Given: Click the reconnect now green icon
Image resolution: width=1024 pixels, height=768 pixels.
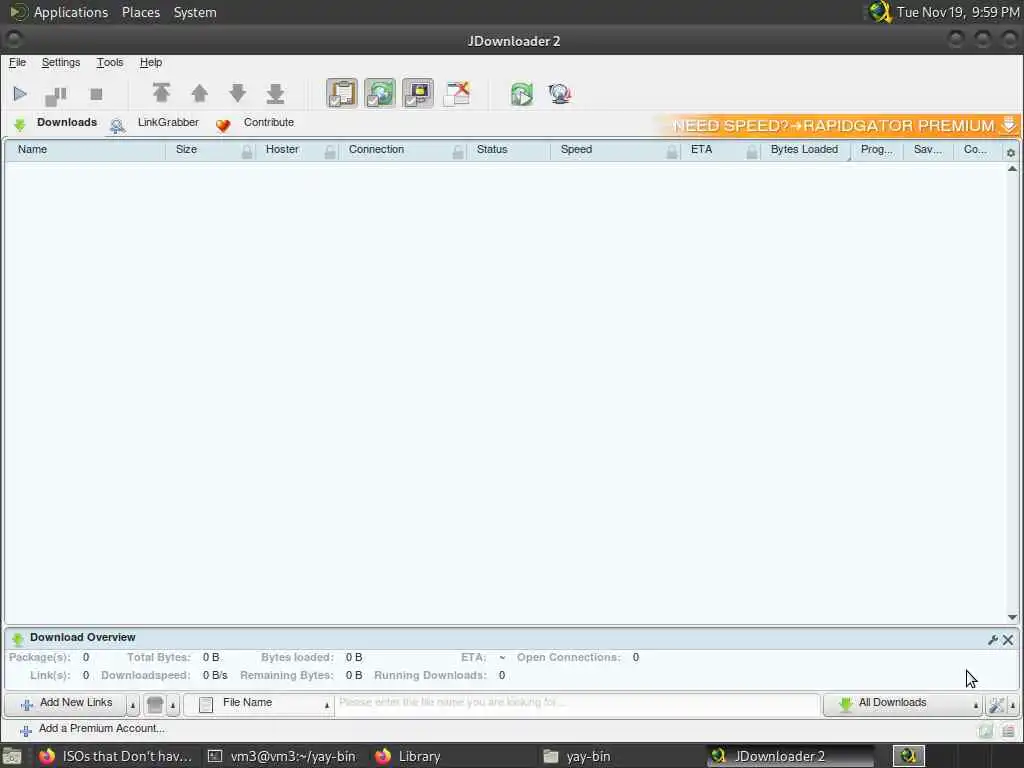Looking at the screenshot, I should [x=522, y=94].
